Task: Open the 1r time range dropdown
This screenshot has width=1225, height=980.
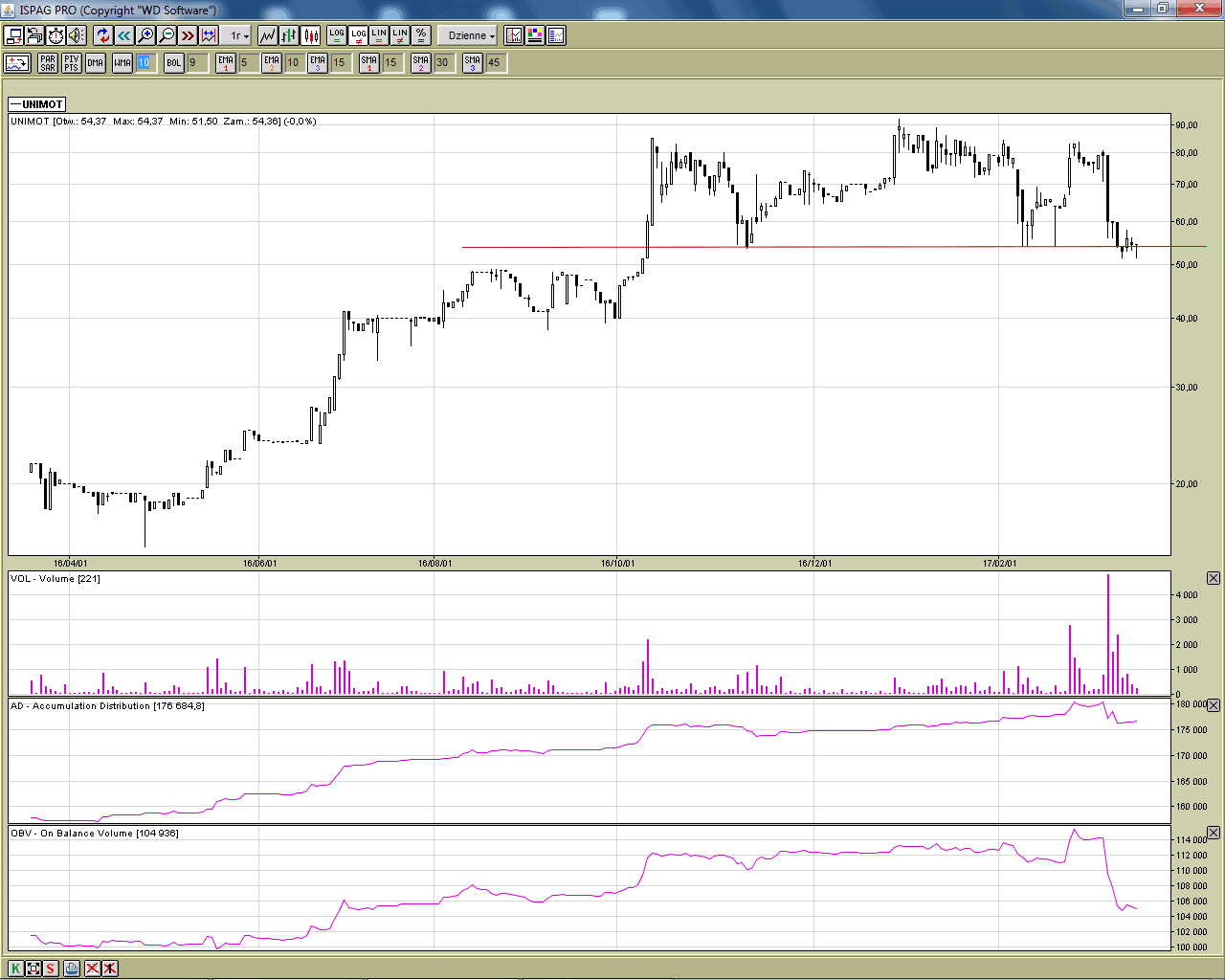Action: pyautogui.click(x=239, y=35)
